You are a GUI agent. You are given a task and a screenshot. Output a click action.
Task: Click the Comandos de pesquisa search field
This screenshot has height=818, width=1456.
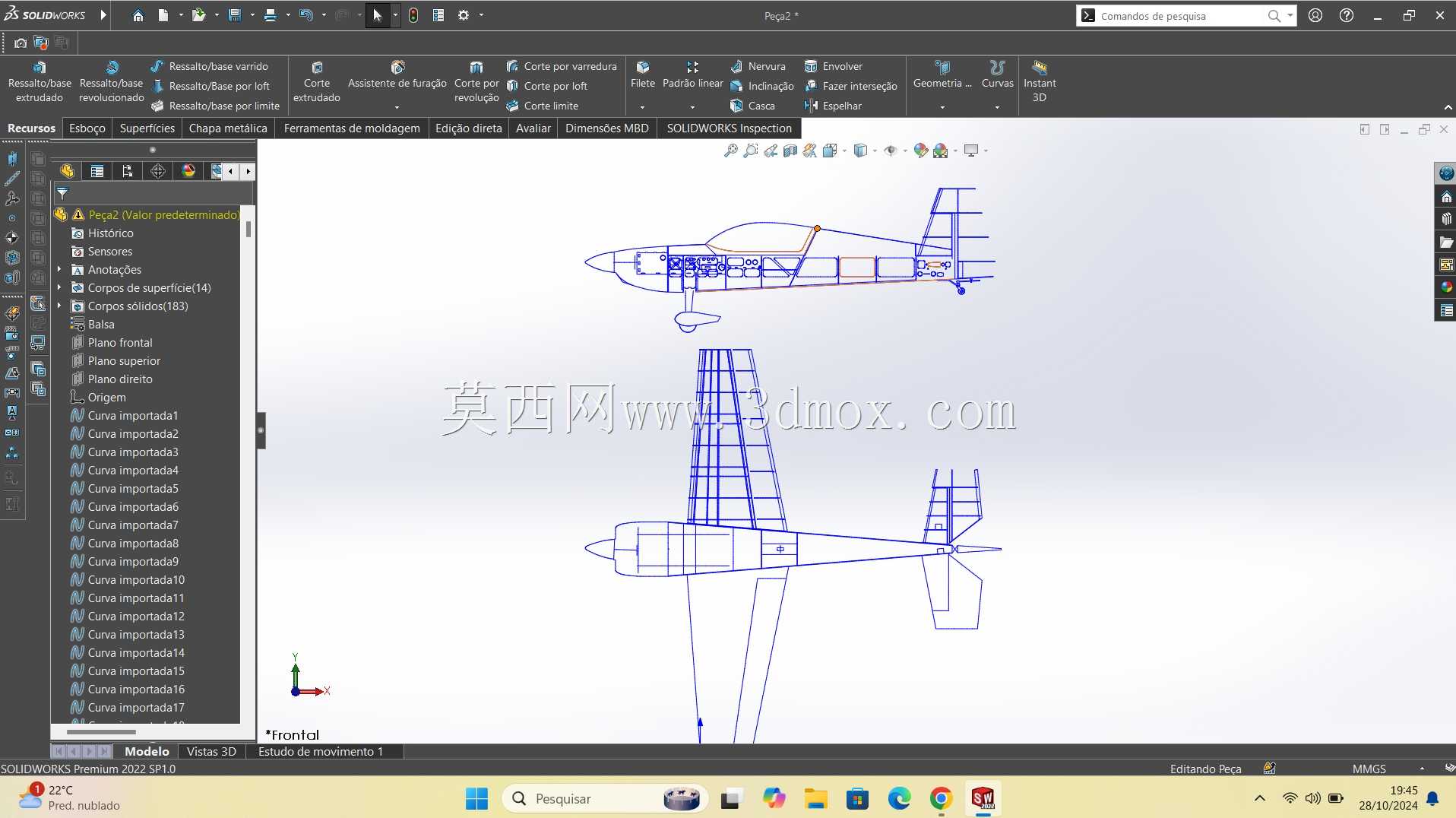coord(1182,15)
